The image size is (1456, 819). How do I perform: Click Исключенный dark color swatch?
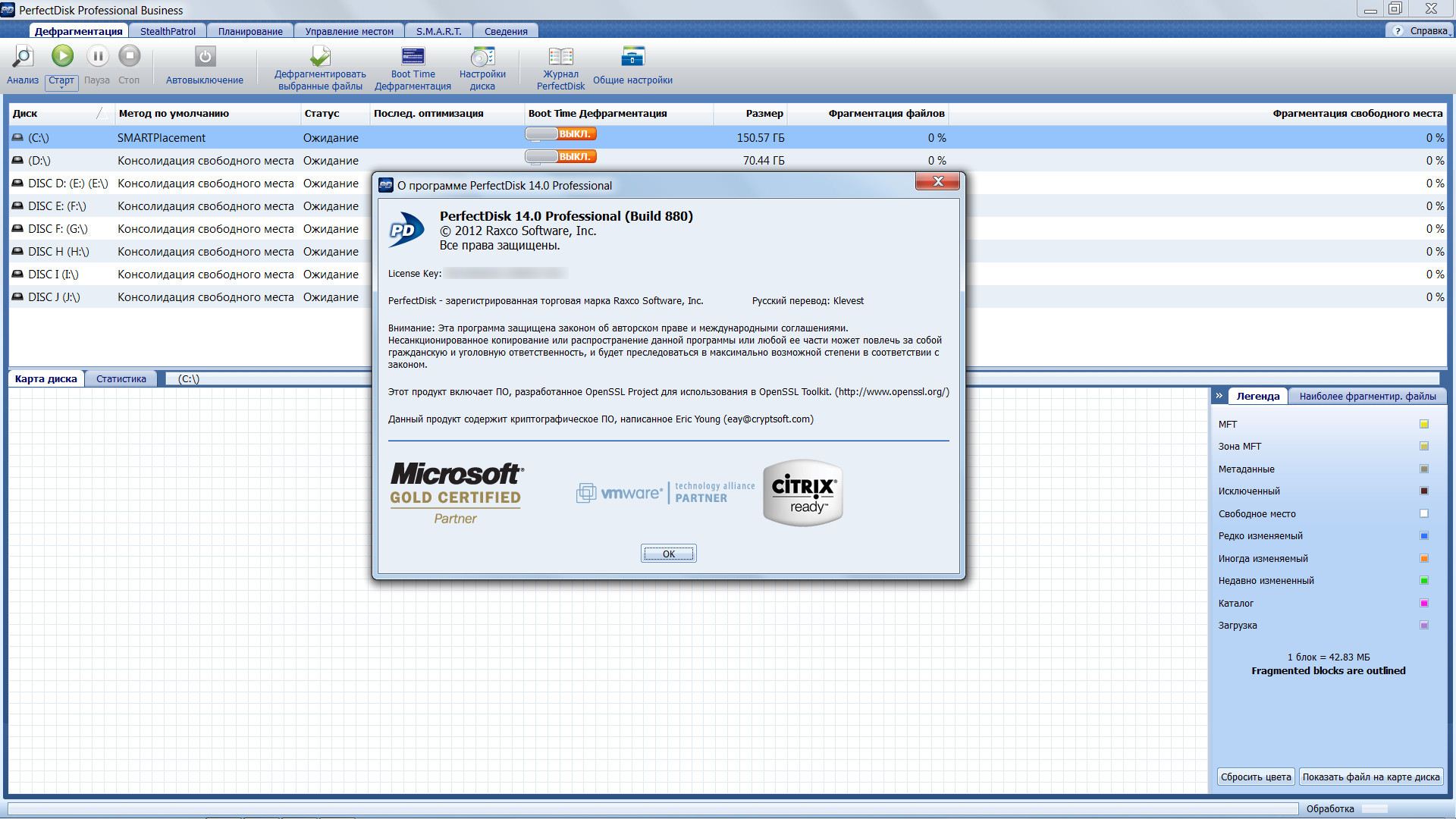[1423, 491]
